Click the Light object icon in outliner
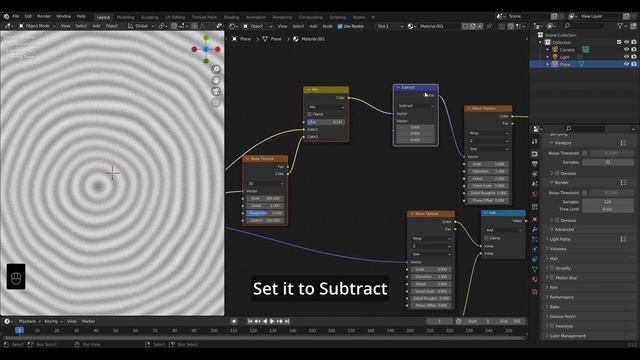 [555, 57]
